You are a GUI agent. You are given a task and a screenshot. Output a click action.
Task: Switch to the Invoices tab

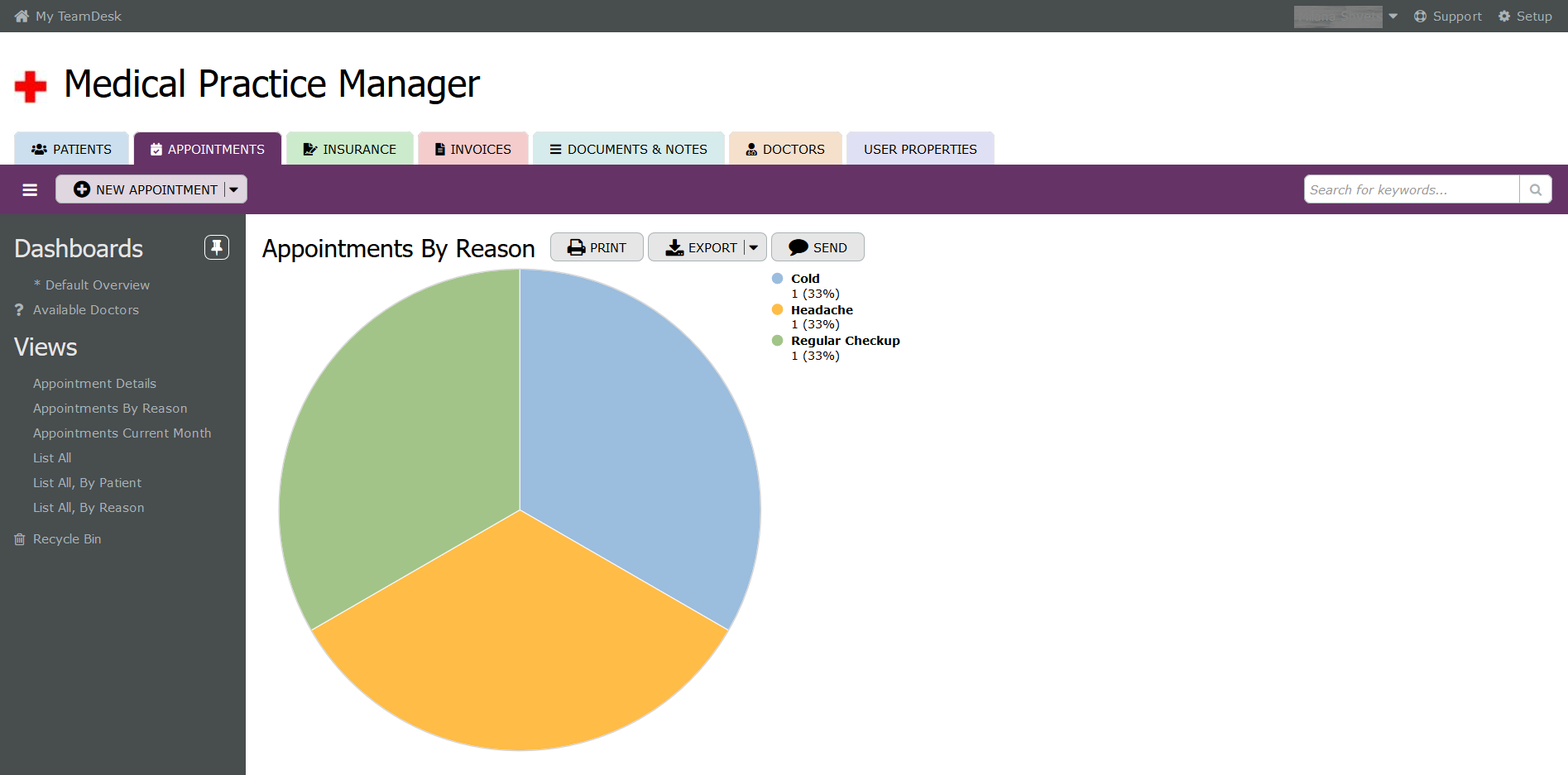473,149
